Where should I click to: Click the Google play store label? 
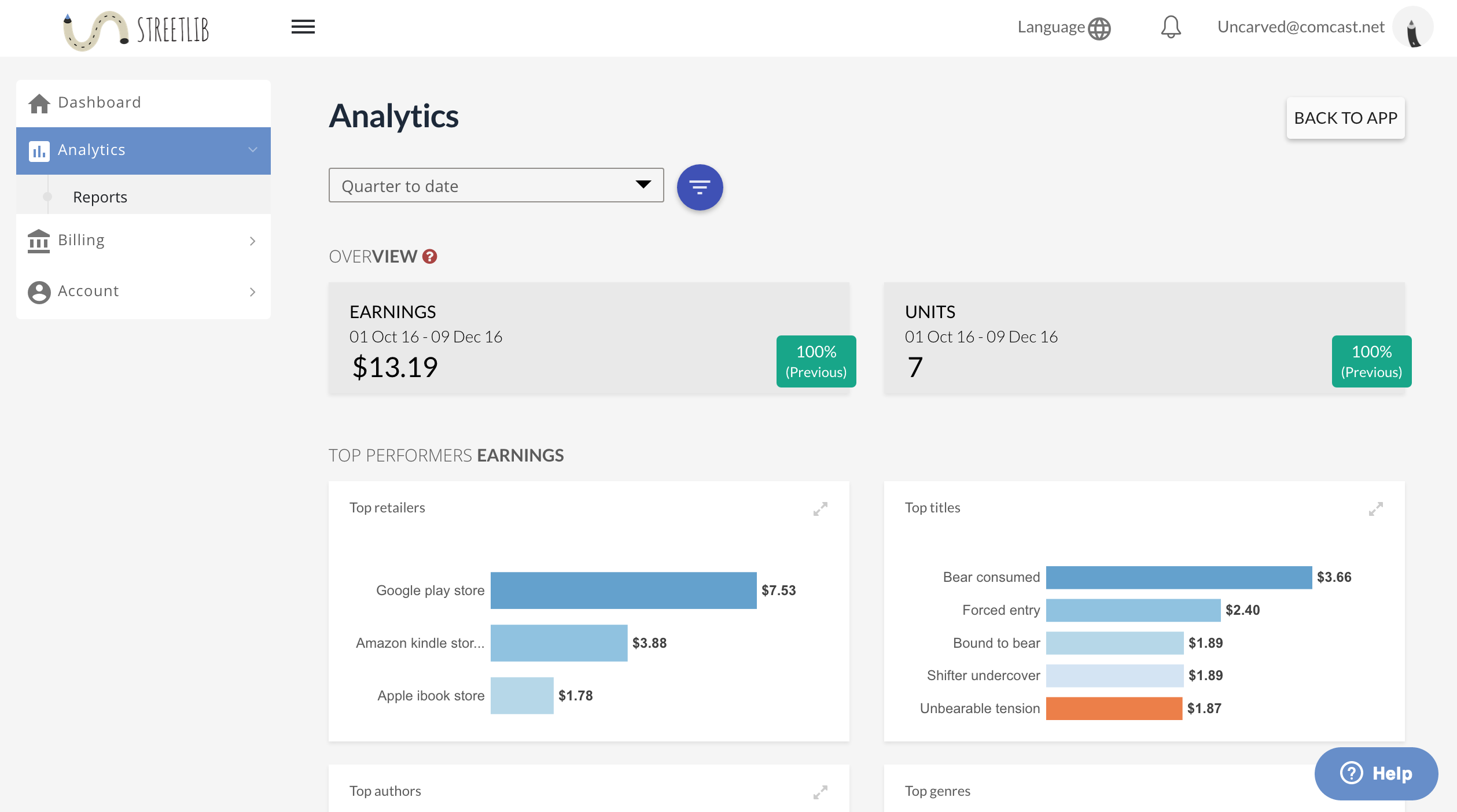coord(430,590)
